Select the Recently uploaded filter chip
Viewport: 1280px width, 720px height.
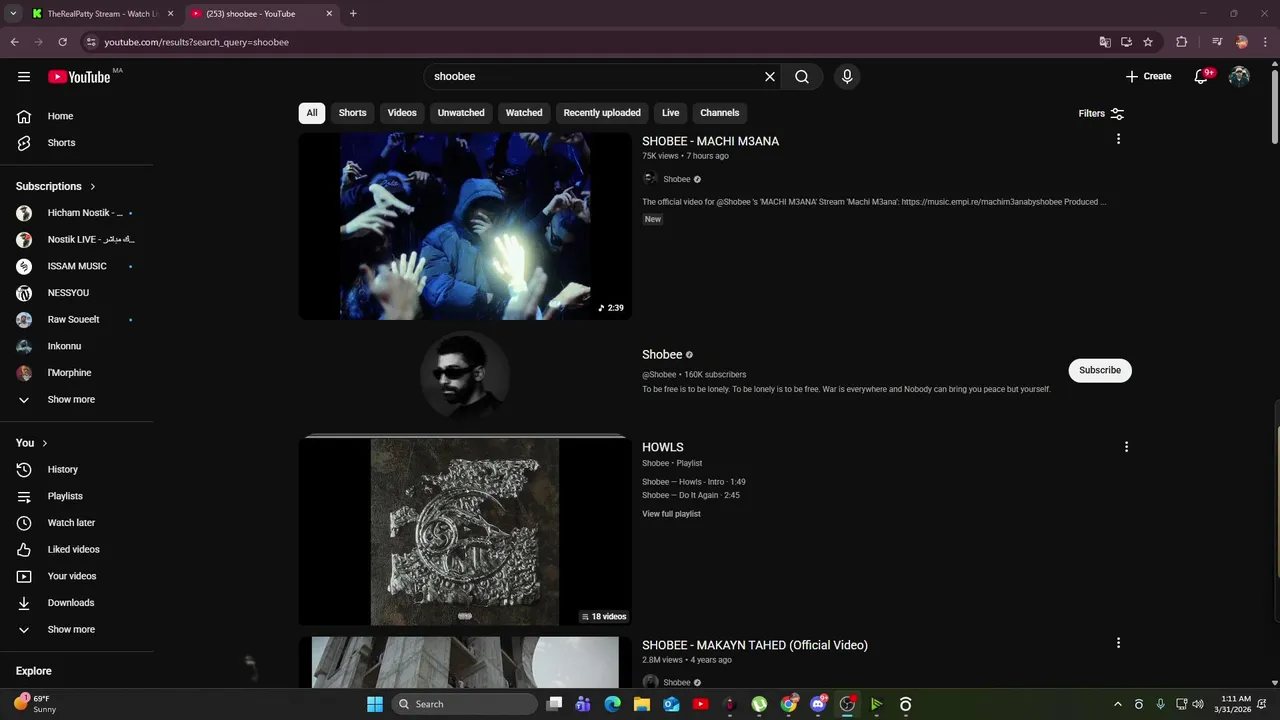pyautogui.click(x=602, y=113)
